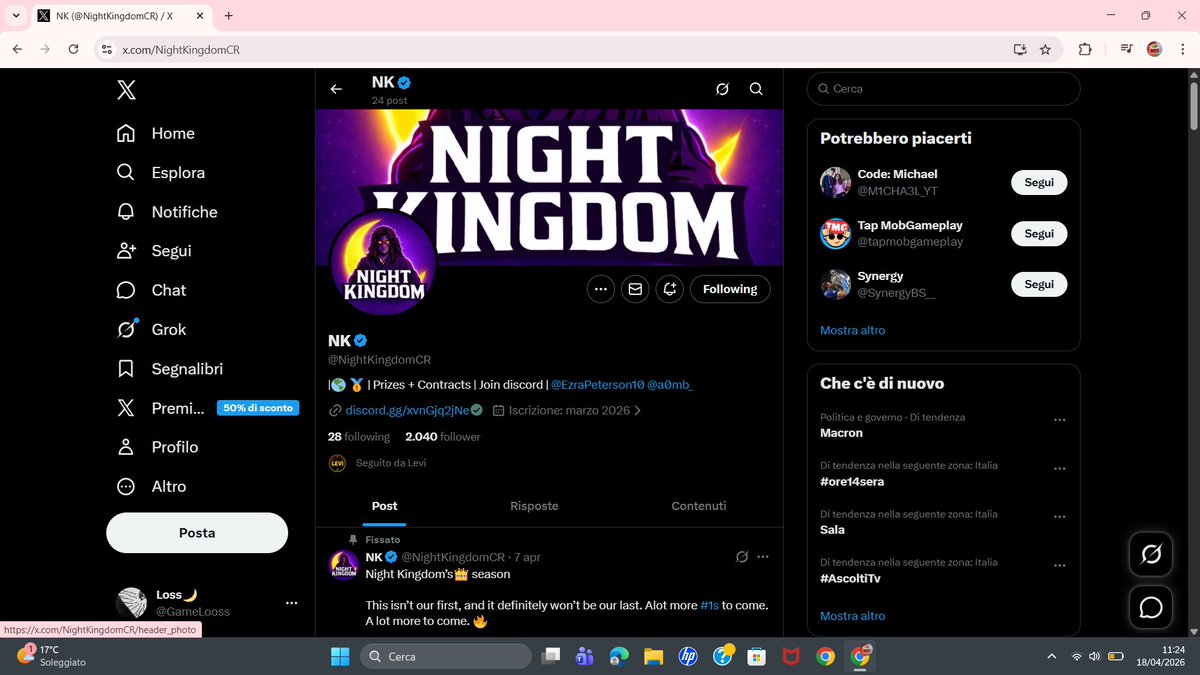This screenshot has height=675, width=1200.
Task: Follow Synergy with Segui
Action: (1039, 284)
